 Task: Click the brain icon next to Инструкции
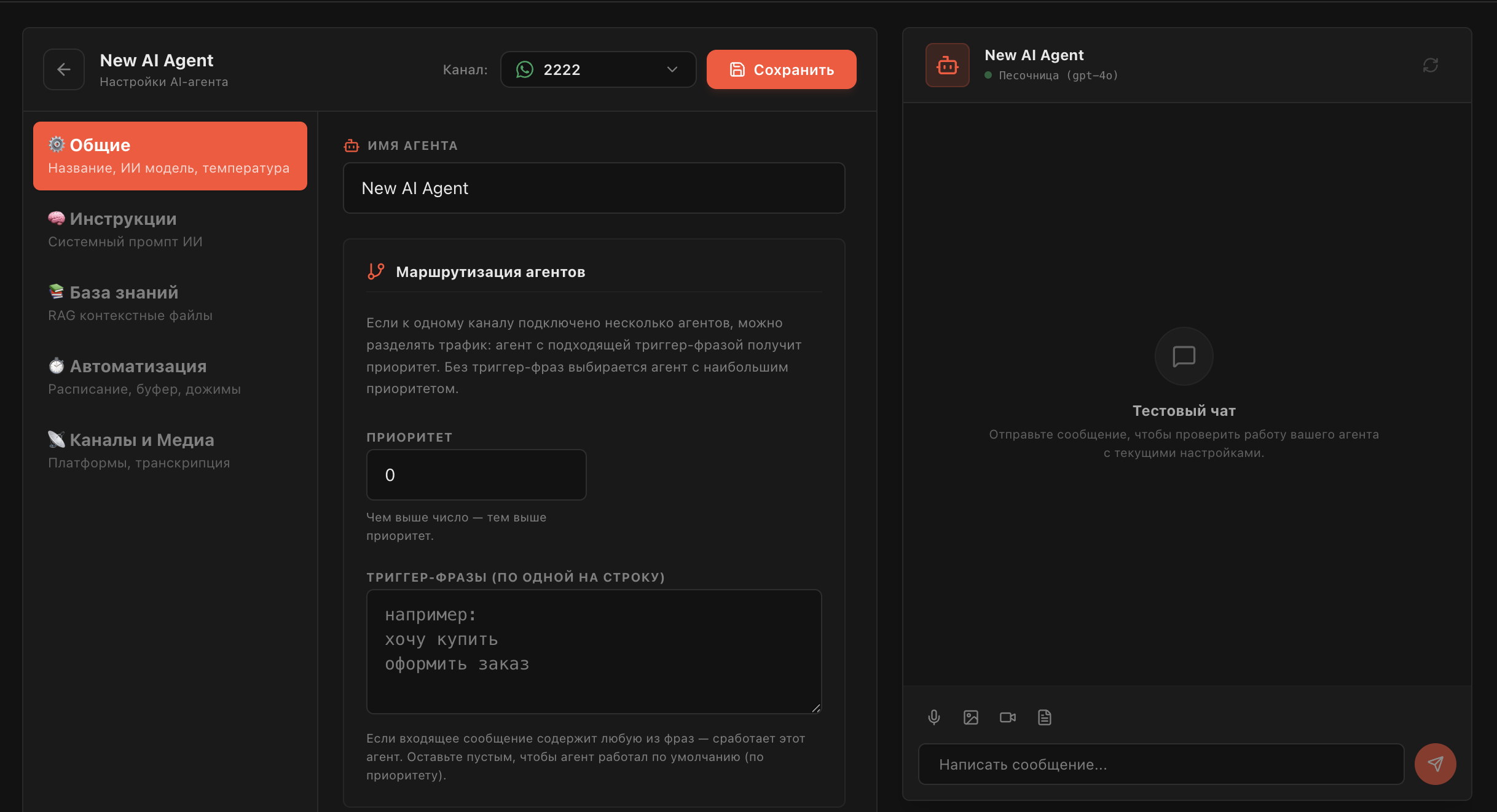[57, 218]
